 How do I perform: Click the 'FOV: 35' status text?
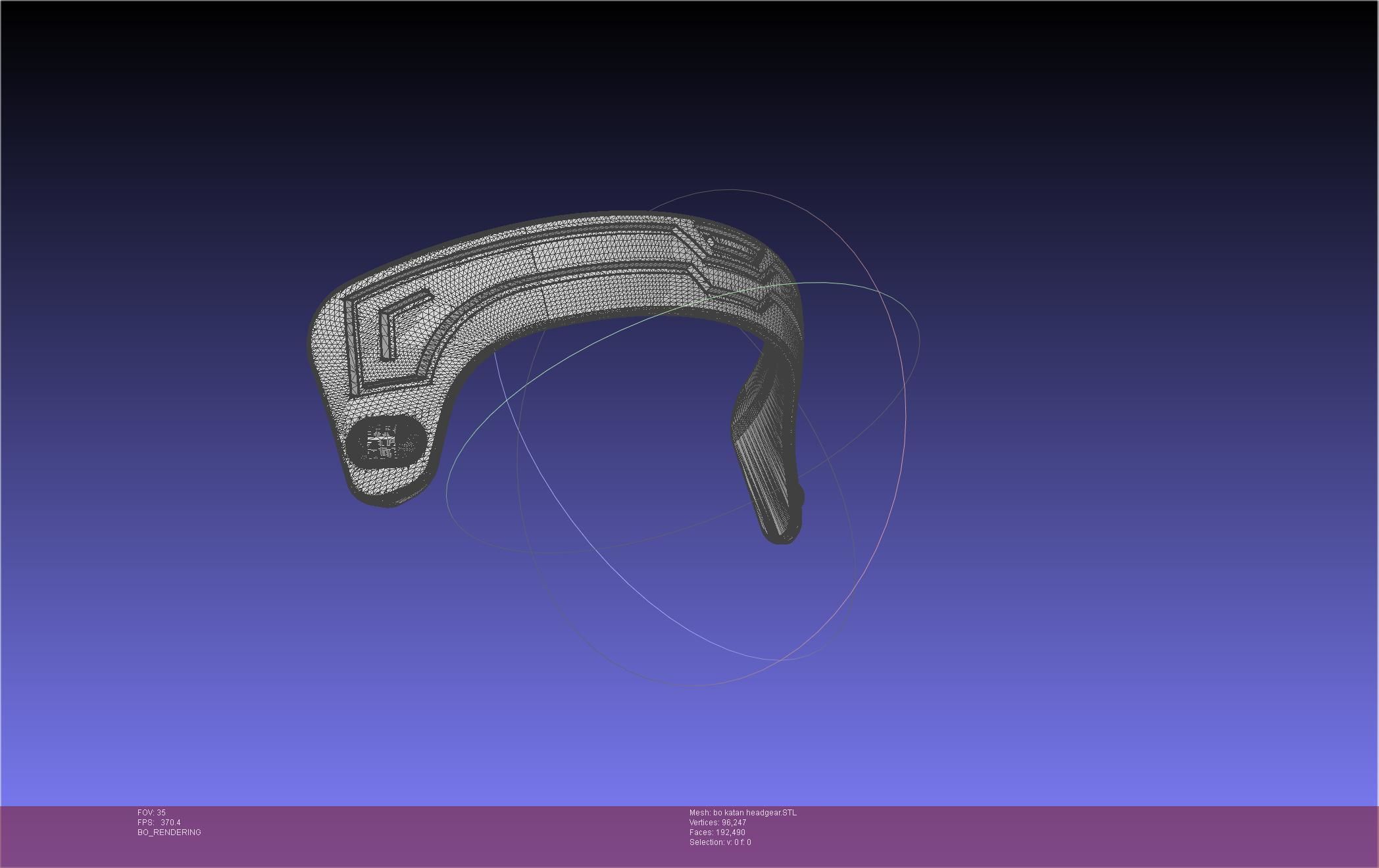151,813
